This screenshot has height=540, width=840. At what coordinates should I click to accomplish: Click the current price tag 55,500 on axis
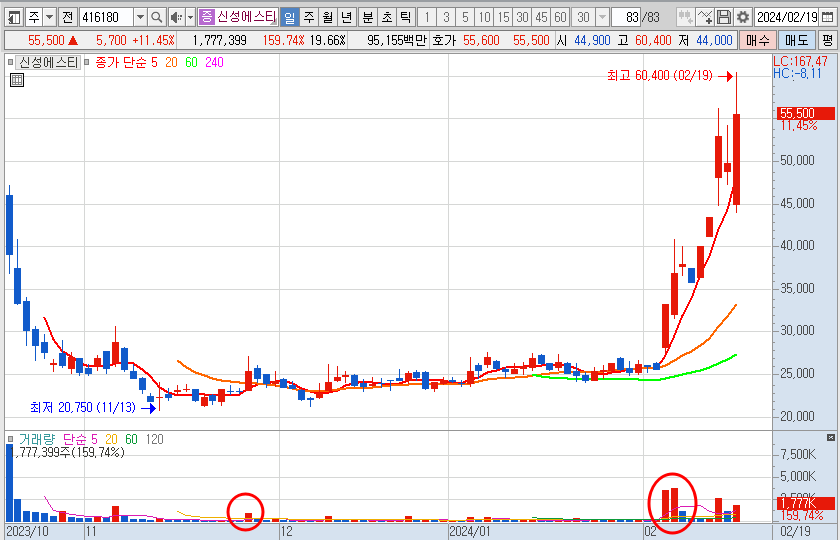(x=805, y=114)
